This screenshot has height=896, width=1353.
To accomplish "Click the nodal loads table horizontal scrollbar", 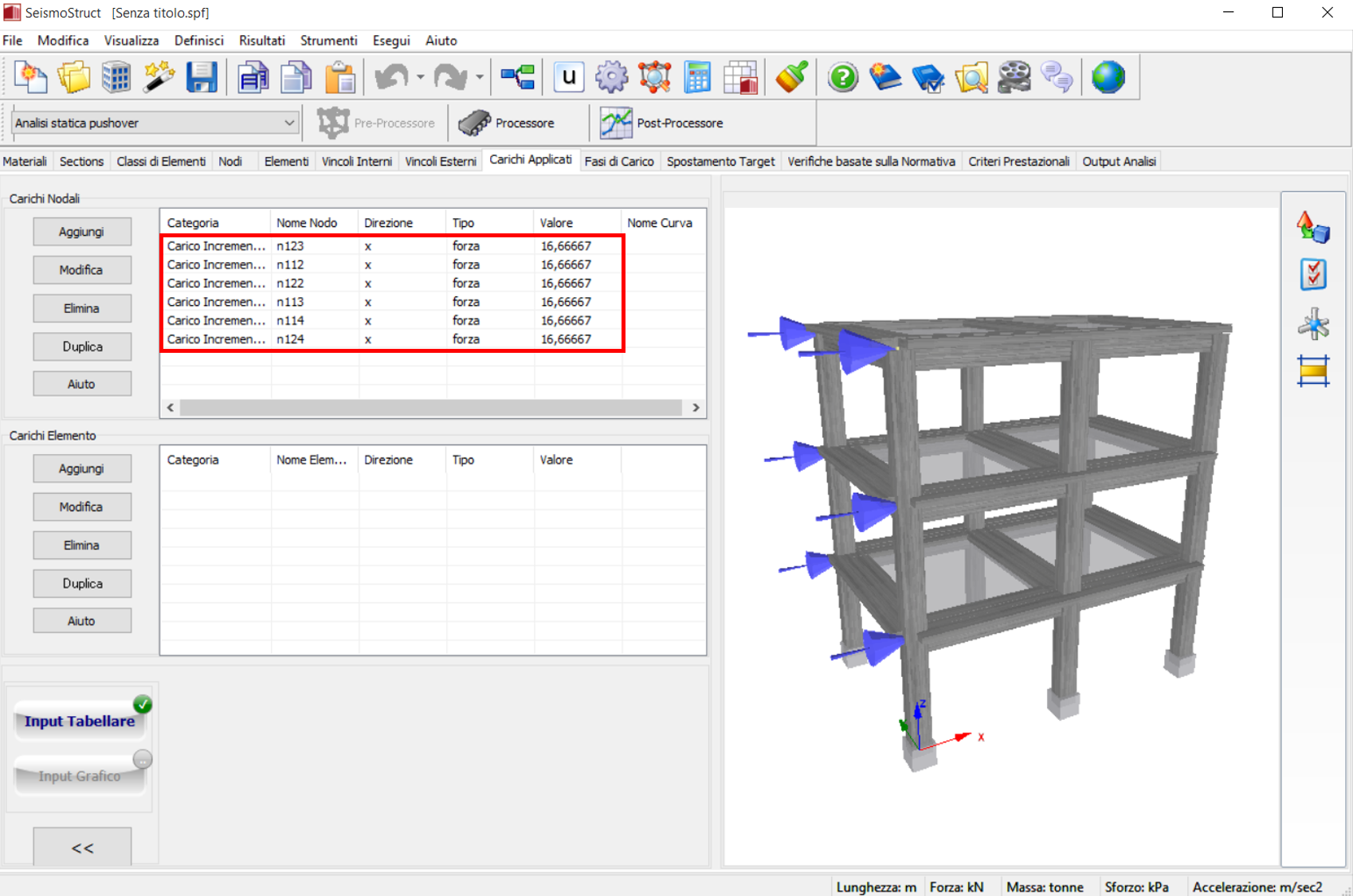I will [430, 408].
